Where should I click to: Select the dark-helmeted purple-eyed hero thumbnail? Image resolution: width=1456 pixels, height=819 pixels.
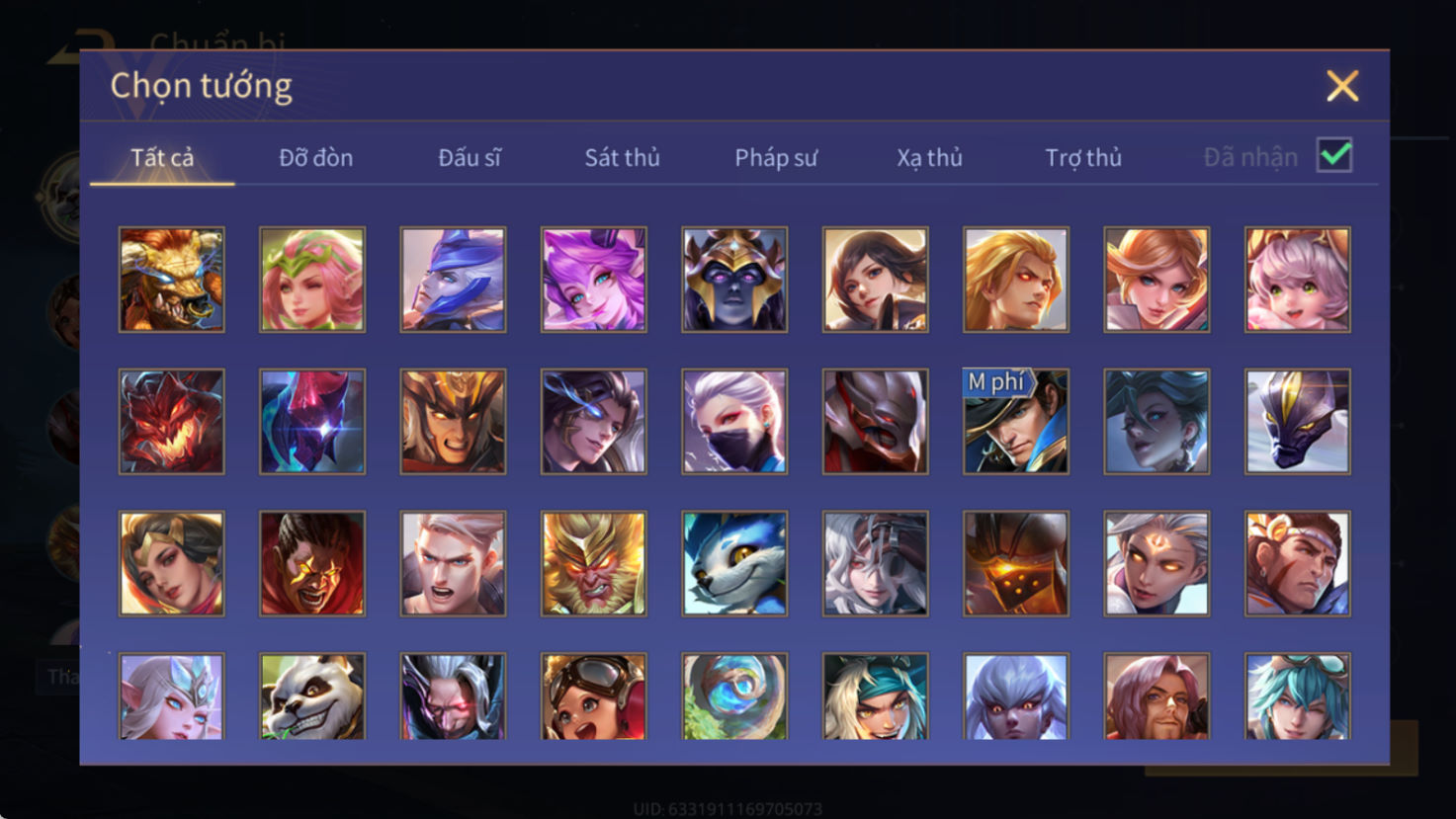coord(734,280)
